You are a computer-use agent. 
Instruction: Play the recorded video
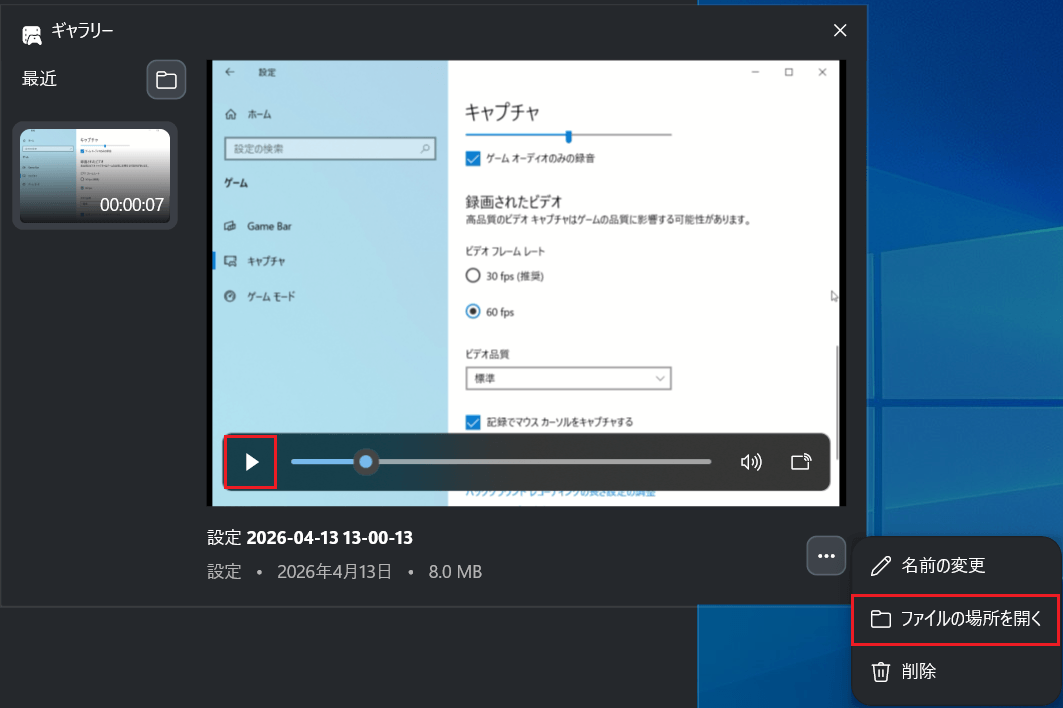coord(250,462)
